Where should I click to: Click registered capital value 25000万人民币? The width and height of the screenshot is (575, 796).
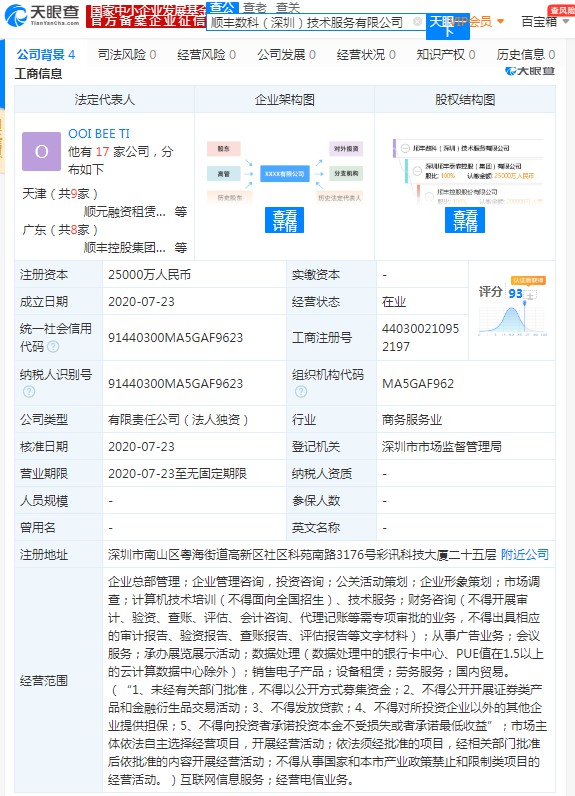click(x=149, y=275)
